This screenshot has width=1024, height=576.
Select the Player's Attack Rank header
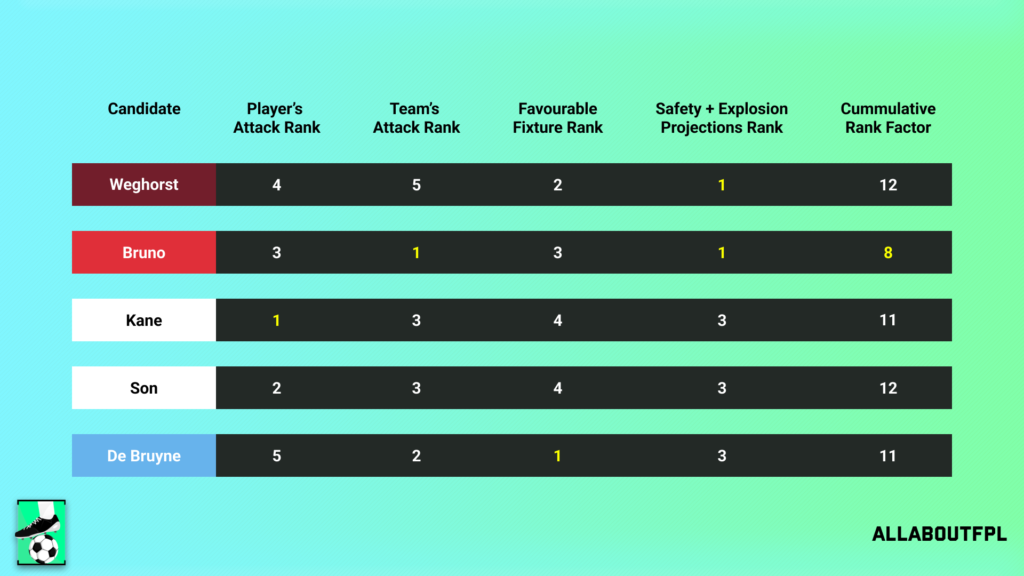pos(276,118)
